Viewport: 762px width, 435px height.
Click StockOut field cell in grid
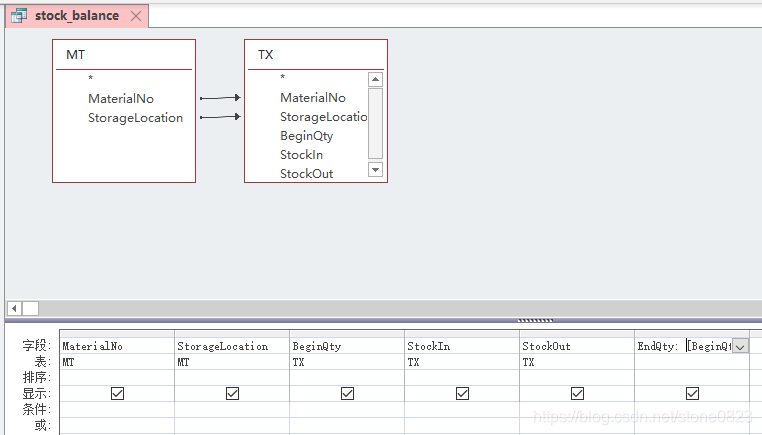(x=577, y=346)
